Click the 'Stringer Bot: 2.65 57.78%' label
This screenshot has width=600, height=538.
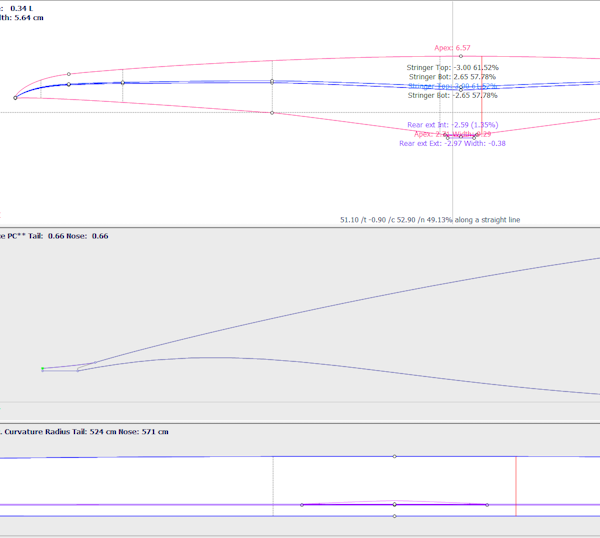(452, 77)
